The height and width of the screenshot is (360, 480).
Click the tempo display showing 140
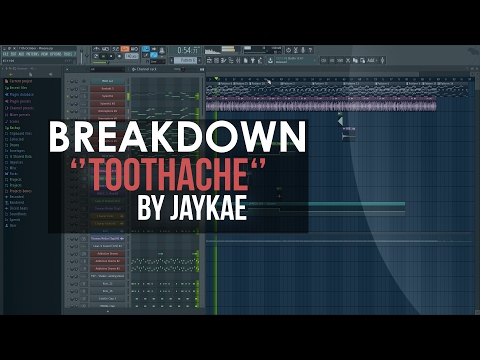(131, 56)
